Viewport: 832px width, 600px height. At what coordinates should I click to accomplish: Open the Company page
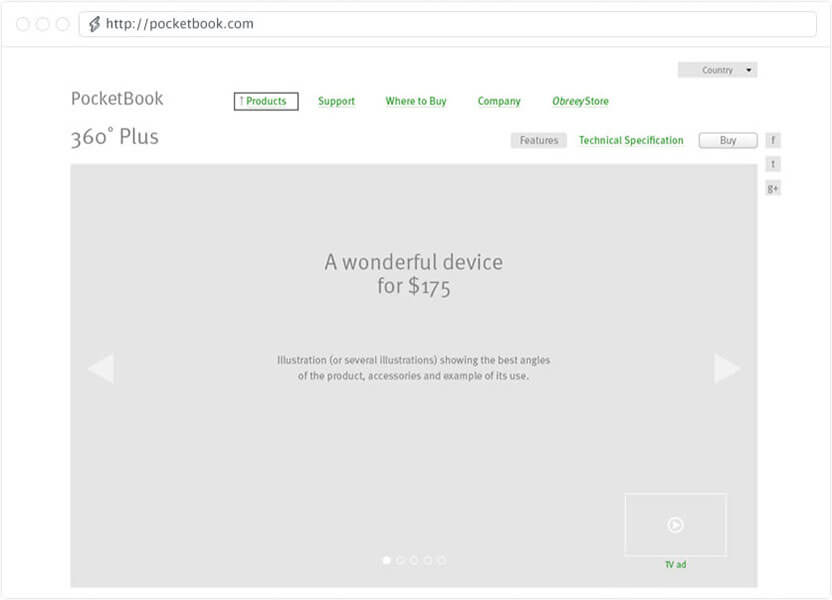pyautogui.click(x=499, y=101)
